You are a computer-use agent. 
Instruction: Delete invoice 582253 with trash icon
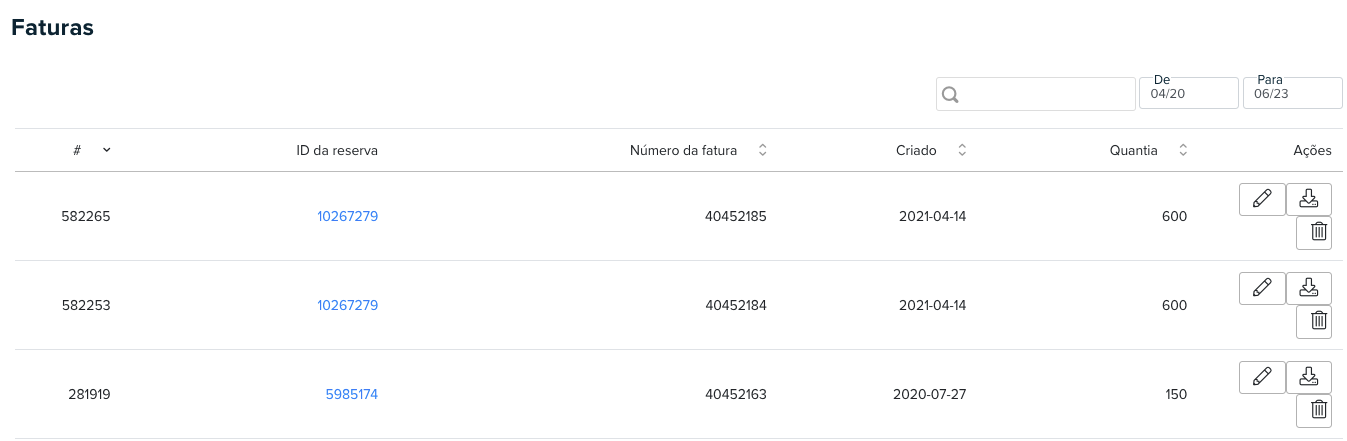click(1319, 322)
